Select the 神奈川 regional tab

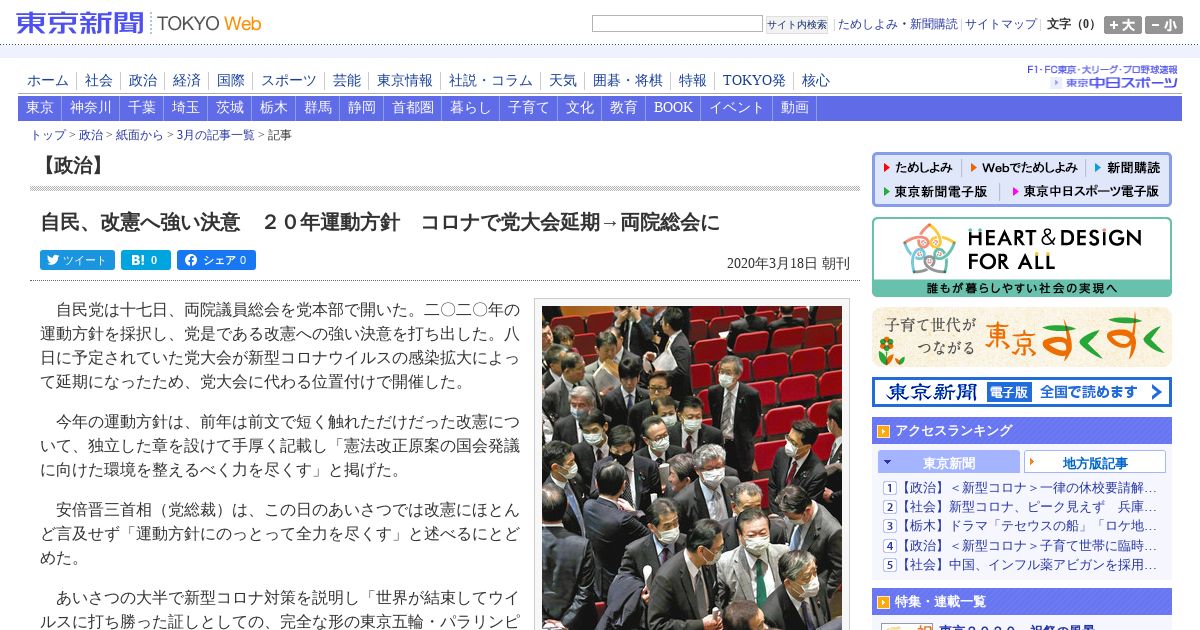91,108
